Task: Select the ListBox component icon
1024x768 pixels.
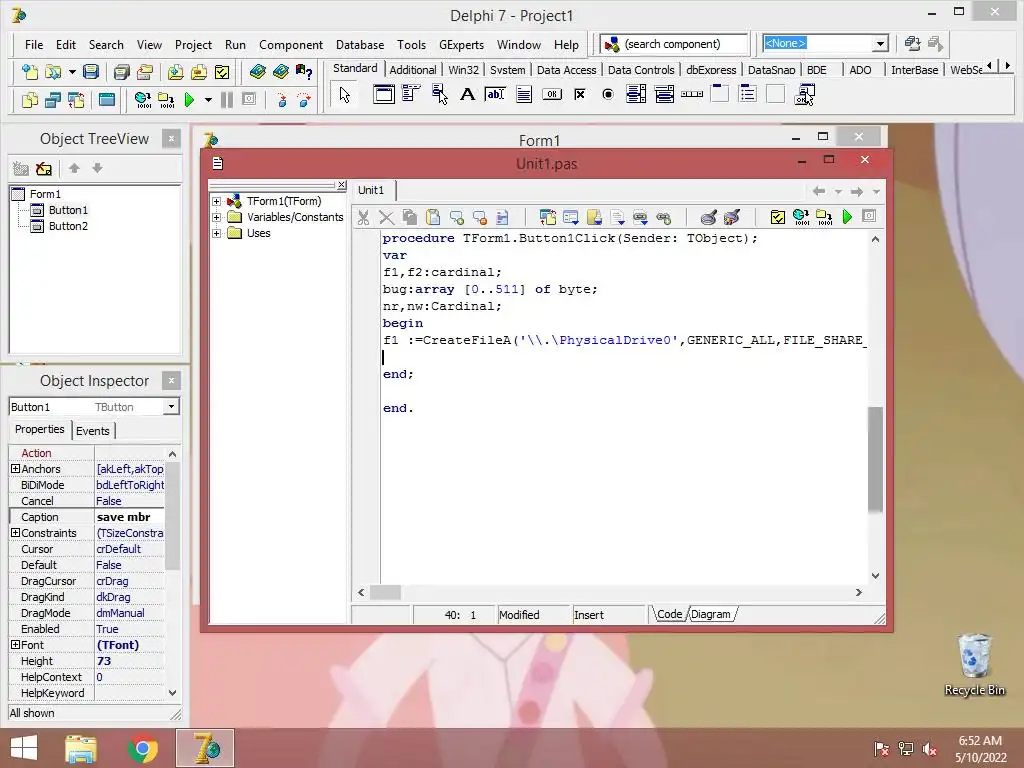Action: [635, 95]
